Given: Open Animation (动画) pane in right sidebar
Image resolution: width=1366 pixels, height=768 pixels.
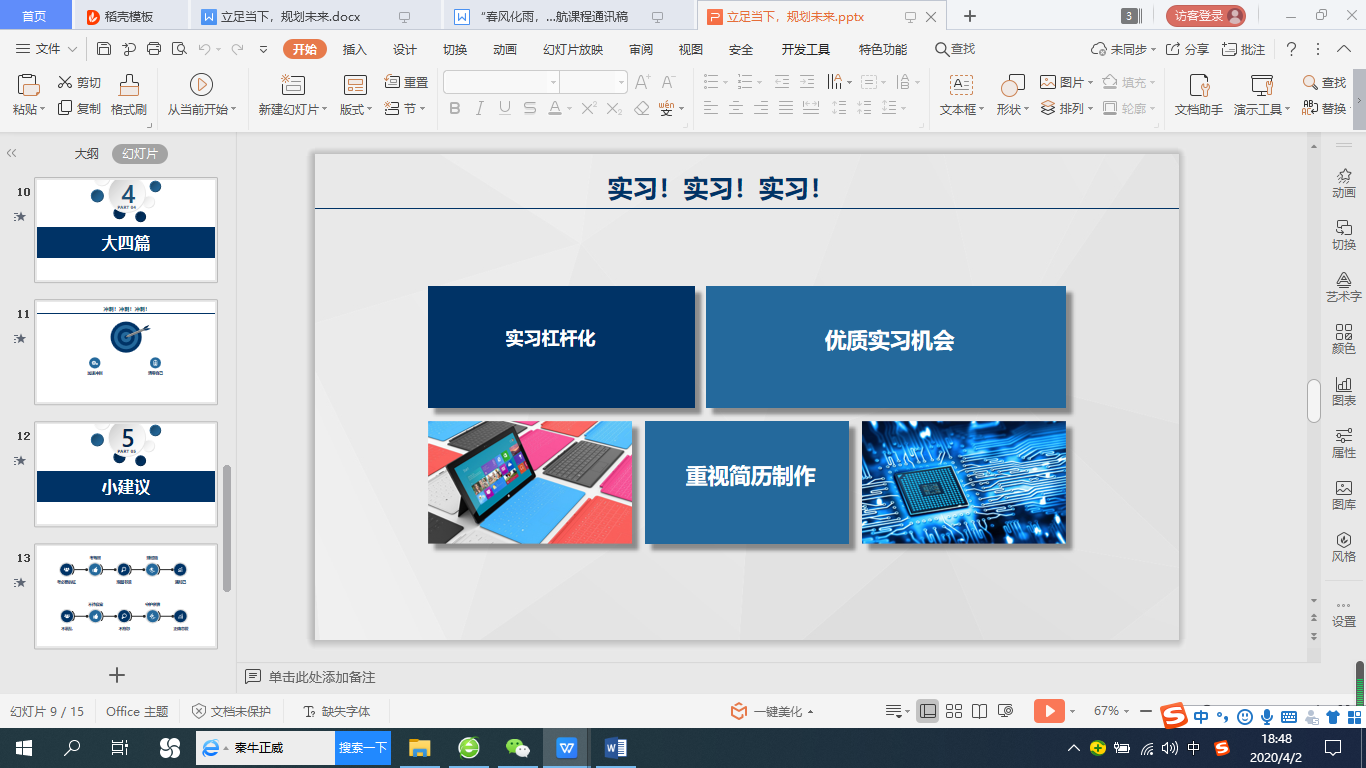Looking at the screenshot, I should (x=1344, y=182).
